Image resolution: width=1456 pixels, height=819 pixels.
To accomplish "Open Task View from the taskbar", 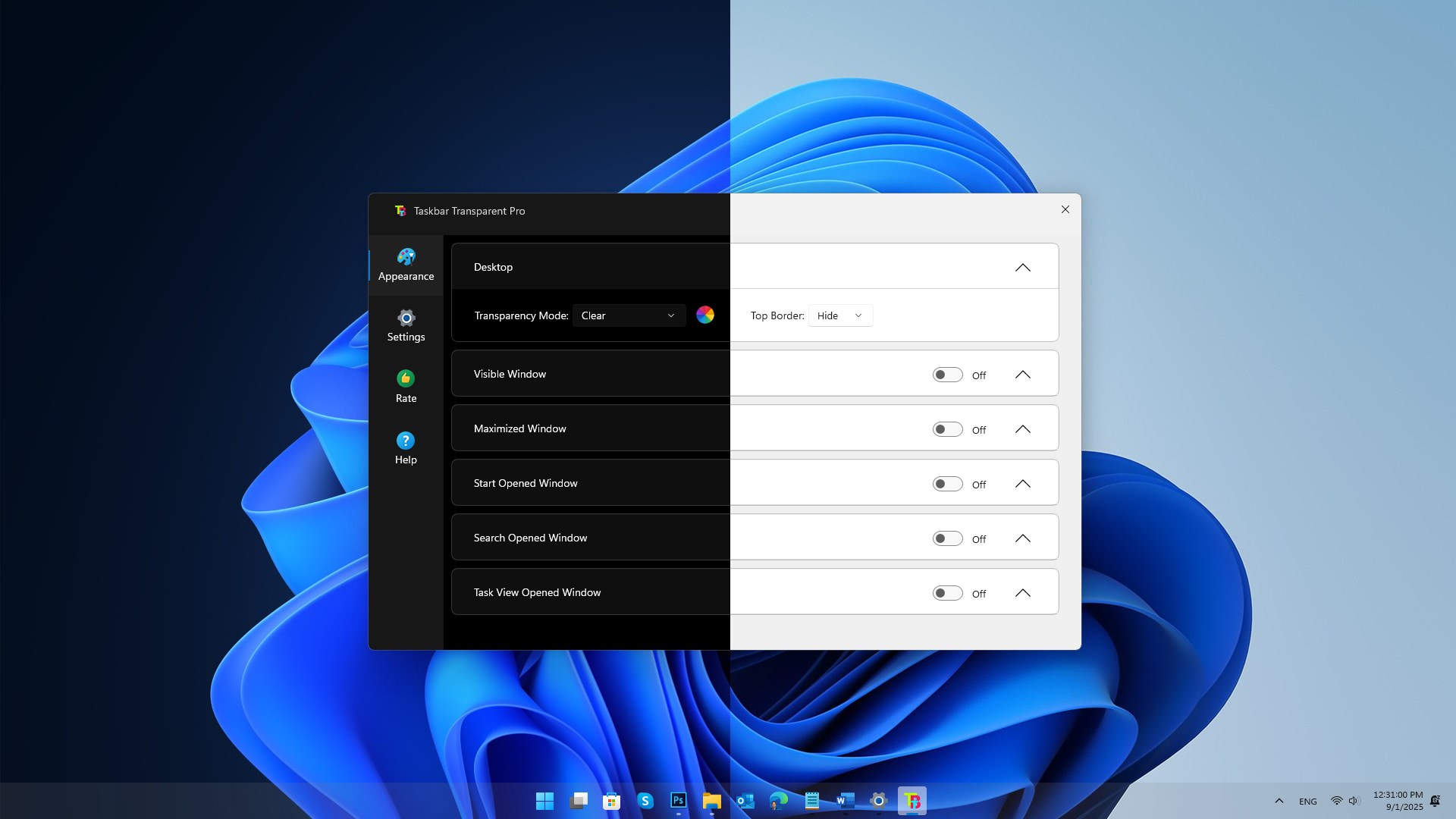I will (x=579, y=801).
